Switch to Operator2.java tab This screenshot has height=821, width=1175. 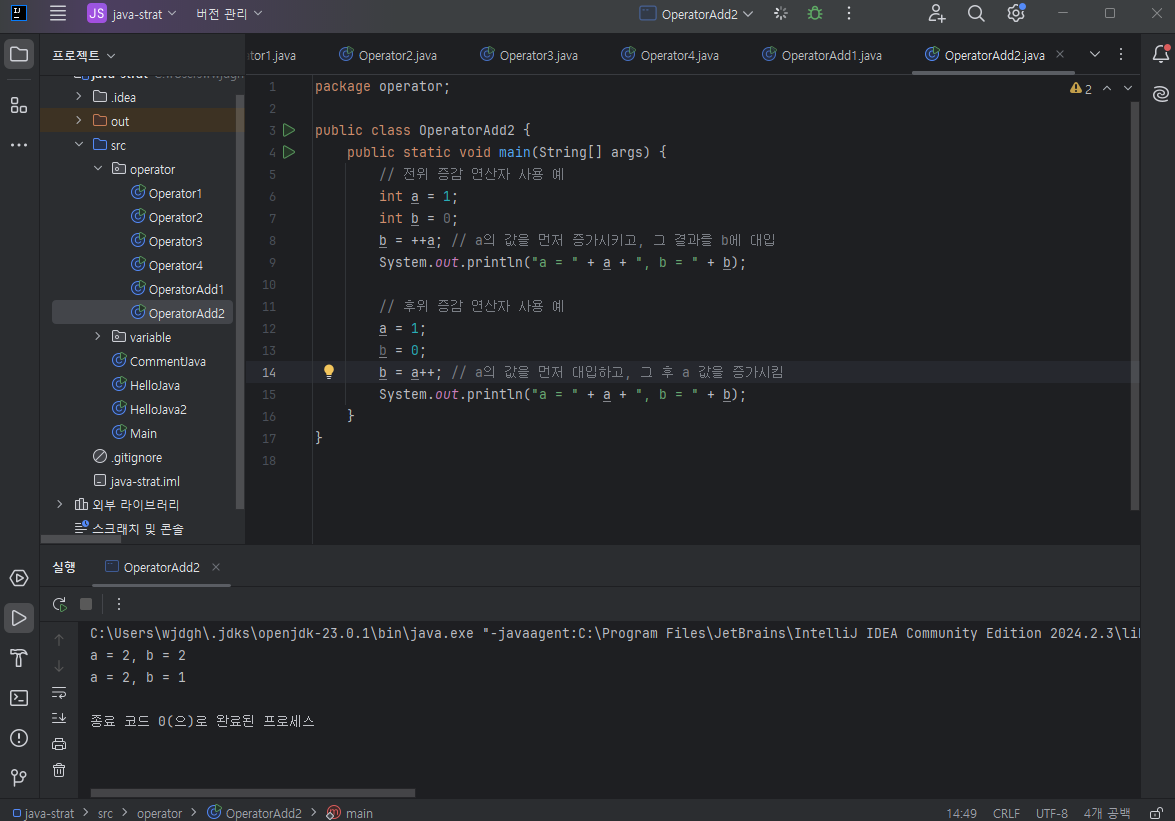[388, 55]
